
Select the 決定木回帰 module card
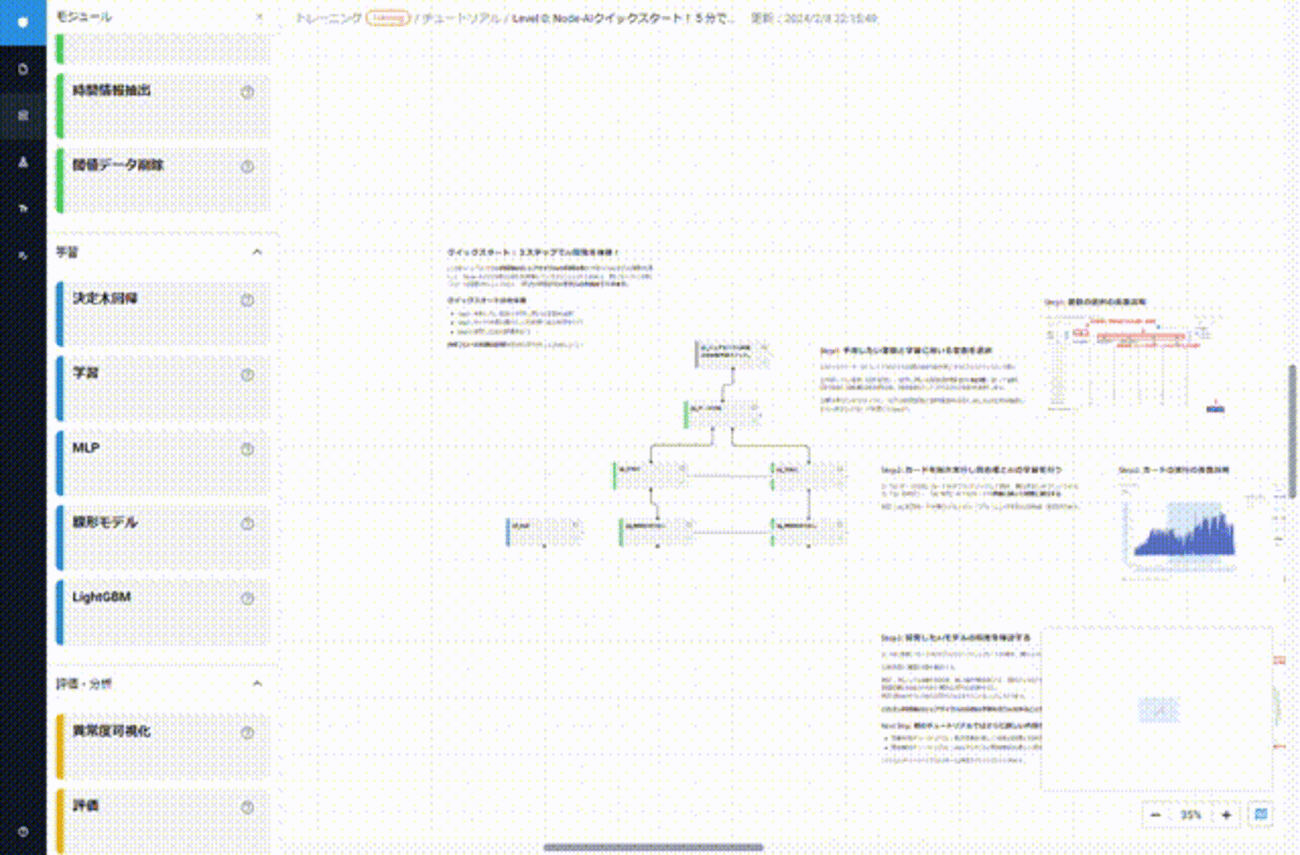(x=163, y=314)
